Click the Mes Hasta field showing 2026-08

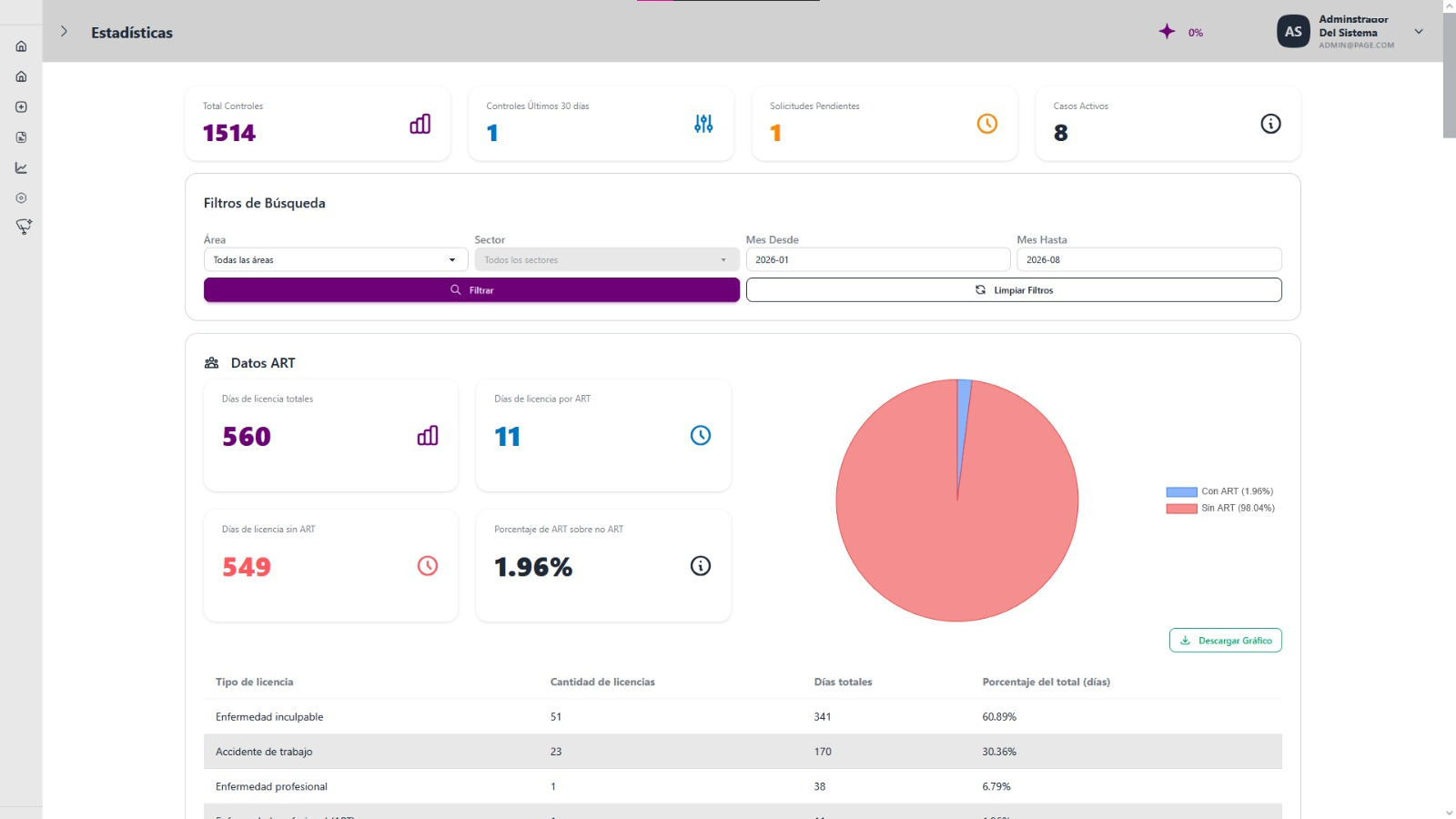[x=1149, y=260]
